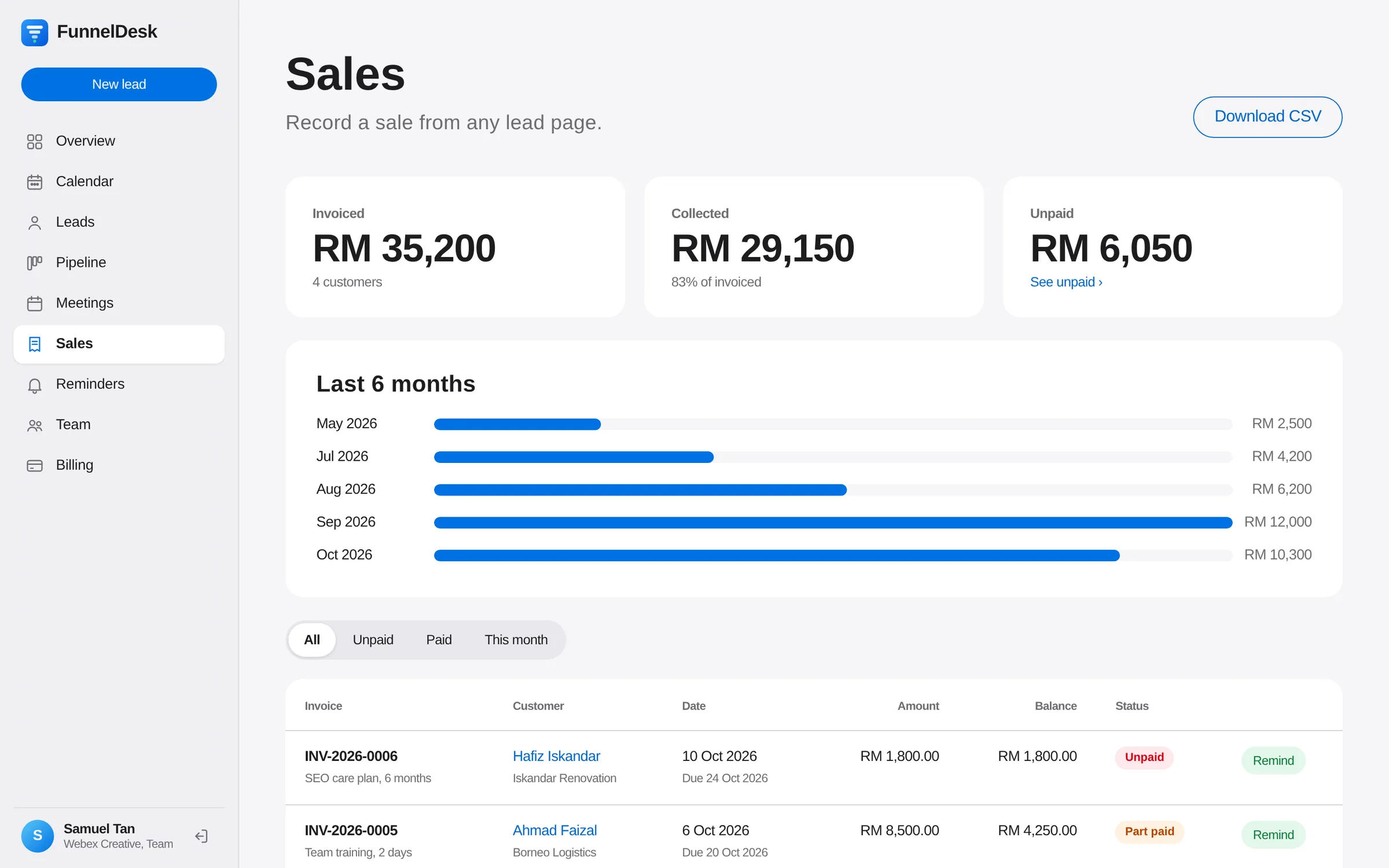
Task: Click the FunnelDesk logo icon
Action: tap(35, 32)
